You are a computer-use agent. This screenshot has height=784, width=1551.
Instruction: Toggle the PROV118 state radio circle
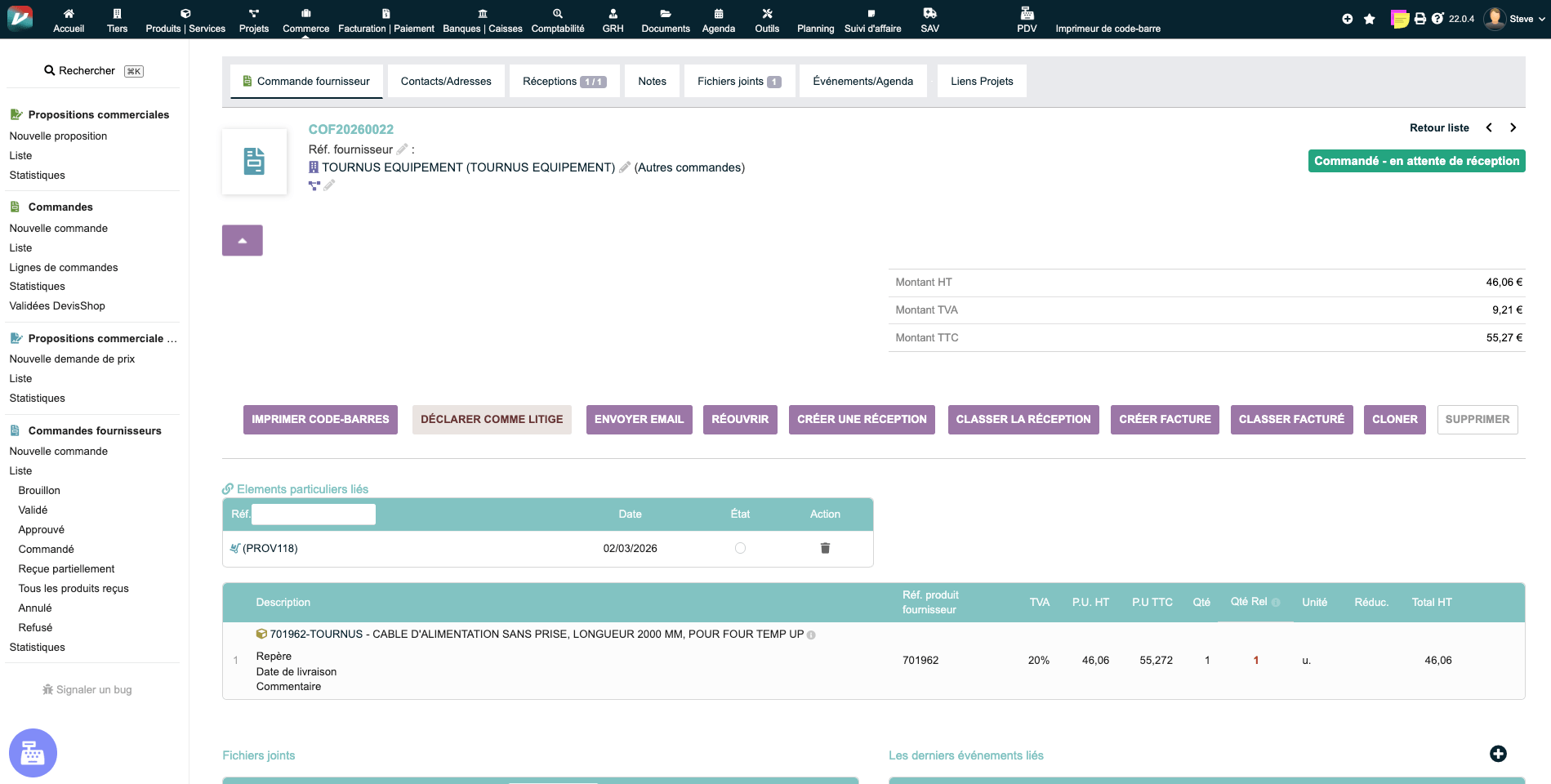740,548
